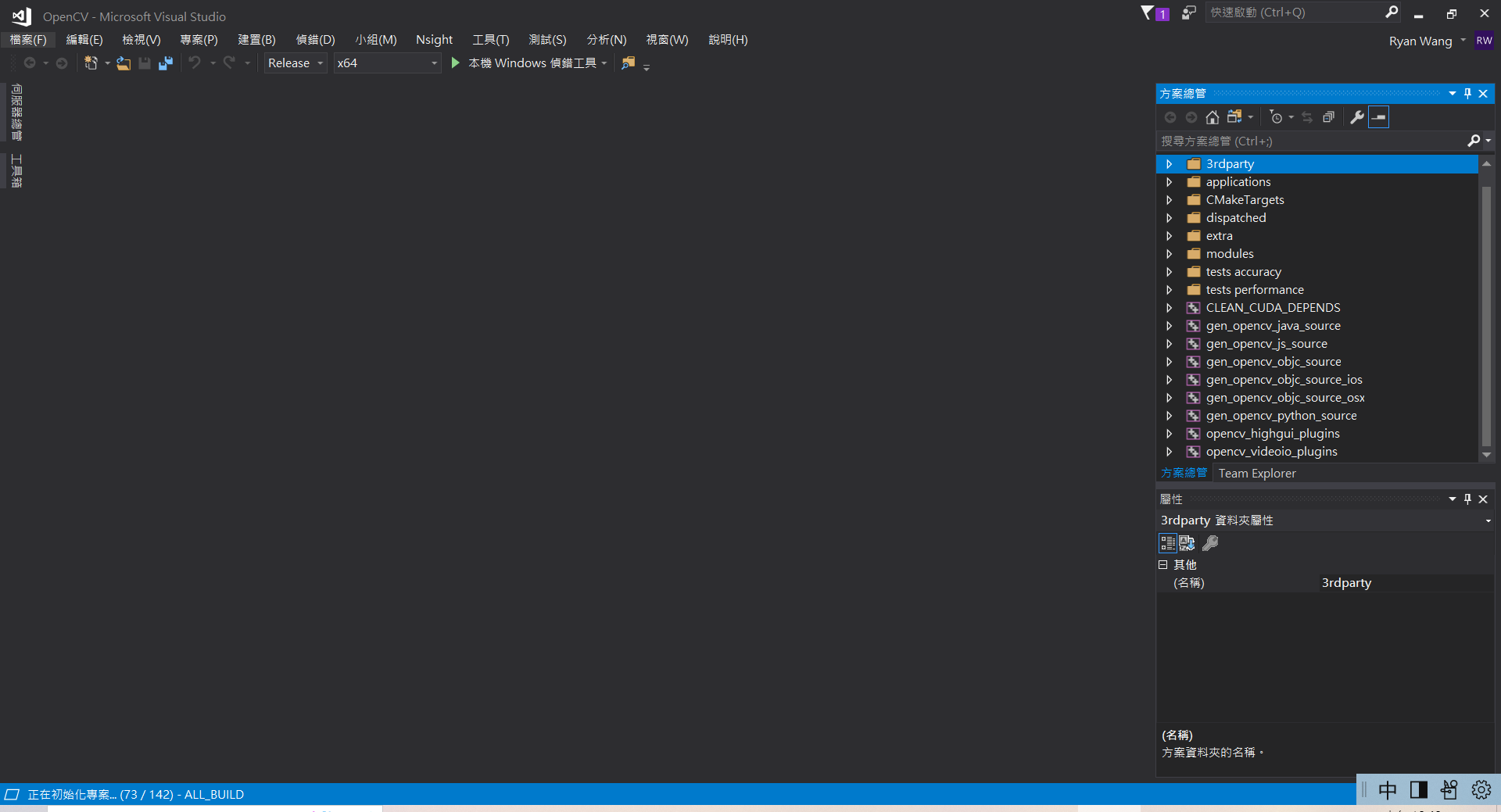
Task: Click the Solution Explorer search magnifier icon
Action: [1474, 141]
